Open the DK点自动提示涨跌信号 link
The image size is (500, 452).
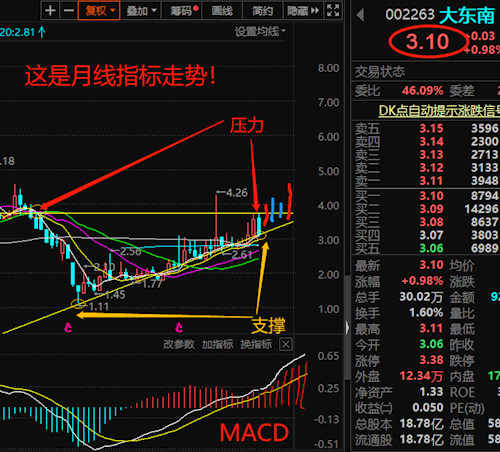[x=439, y=111]
